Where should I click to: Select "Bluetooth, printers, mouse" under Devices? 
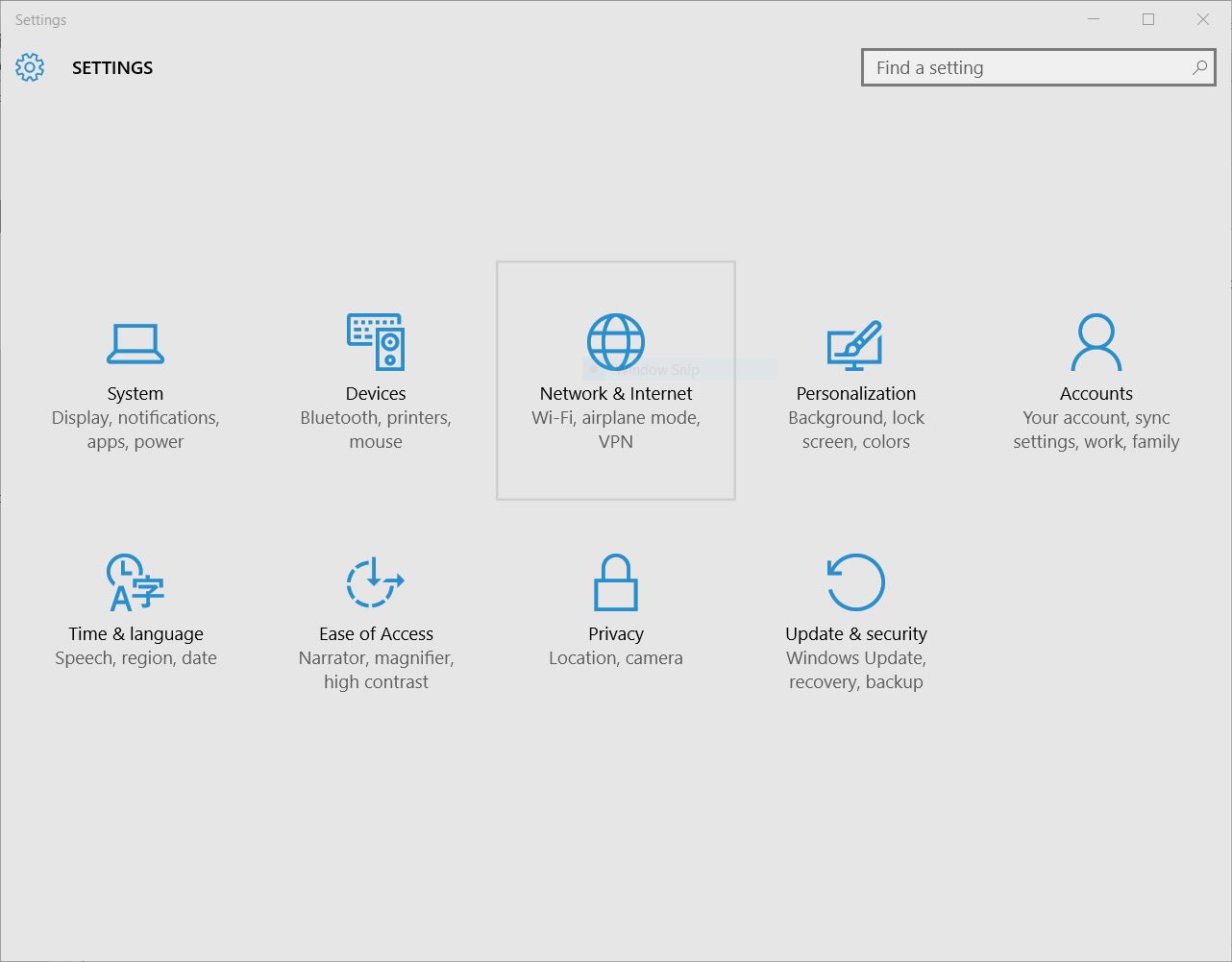(375, 429)
